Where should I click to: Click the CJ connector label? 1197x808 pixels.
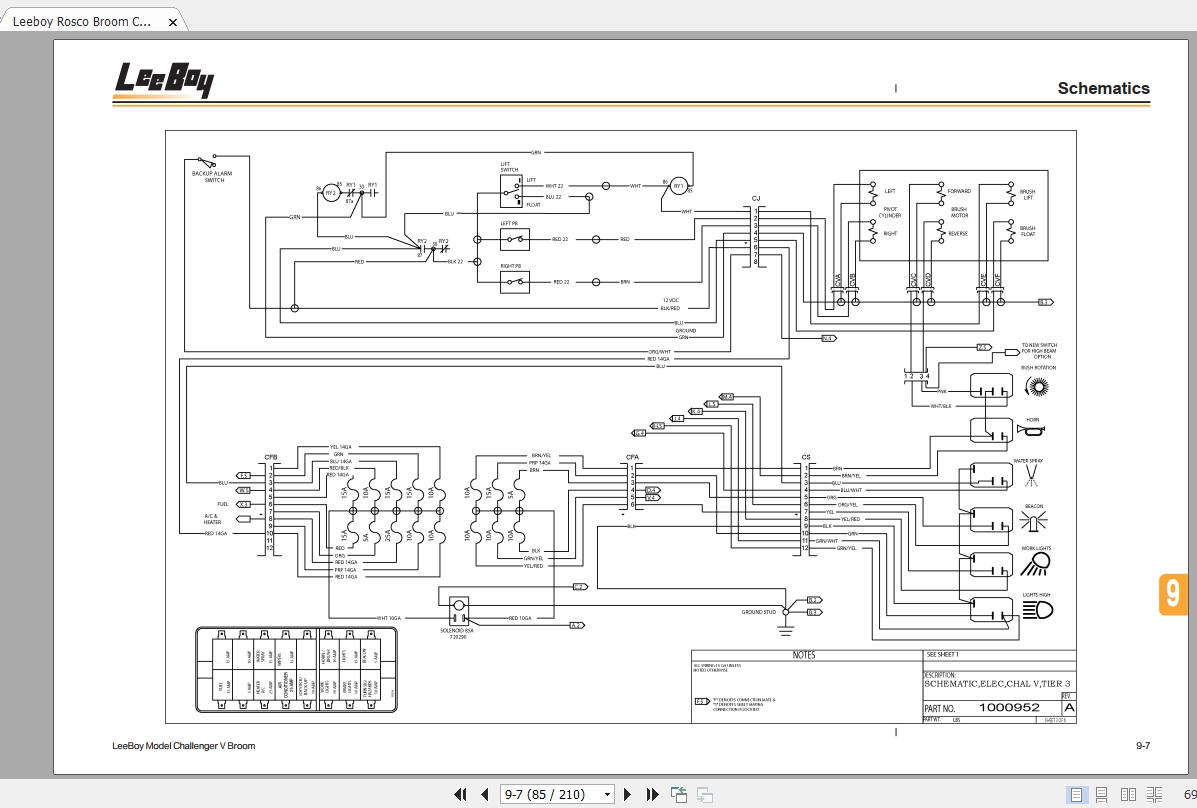(756, 199)
